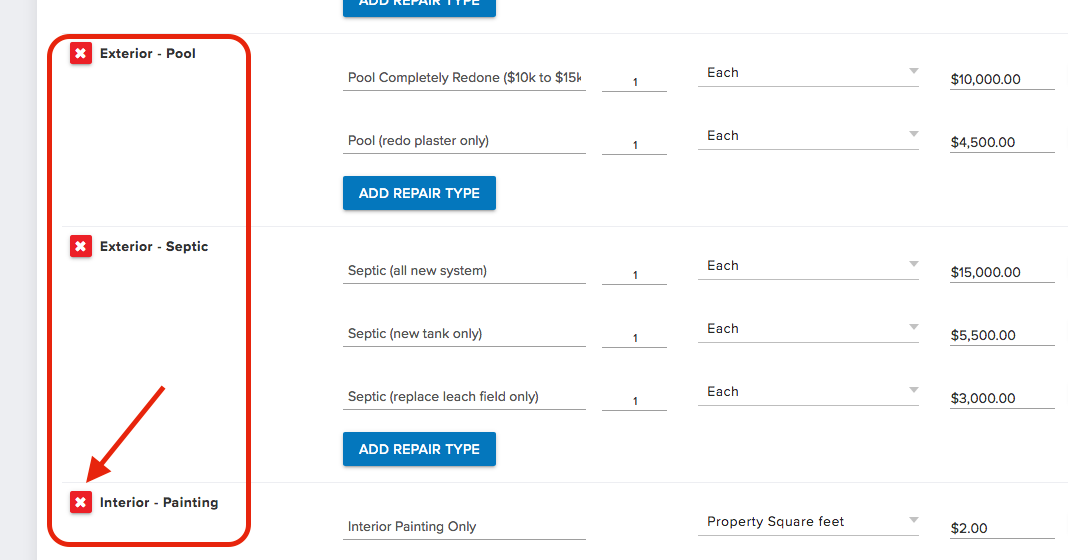Remove the Interior - Painting category
Viewport: 1068px width, 560px height.
pos(80,502)
